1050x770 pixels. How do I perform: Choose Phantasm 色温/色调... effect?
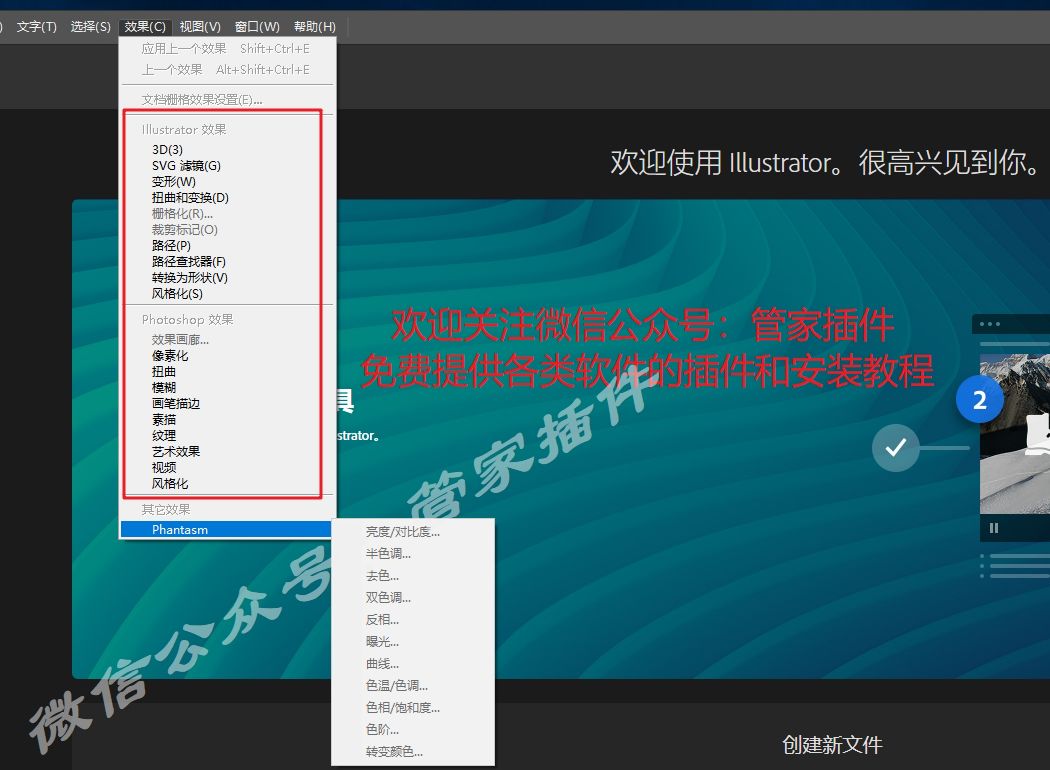pos(413,686)
